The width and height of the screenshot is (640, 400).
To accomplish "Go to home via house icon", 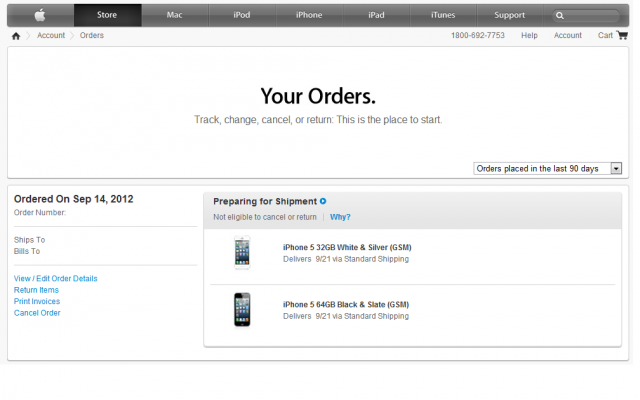I will 16,36.
